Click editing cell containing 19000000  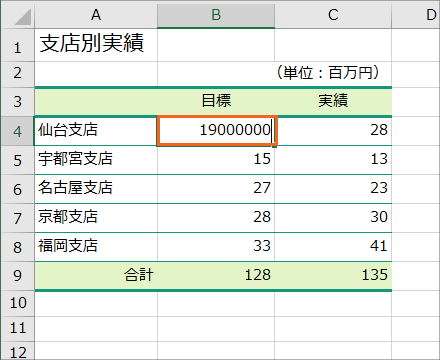coord(217,131)
